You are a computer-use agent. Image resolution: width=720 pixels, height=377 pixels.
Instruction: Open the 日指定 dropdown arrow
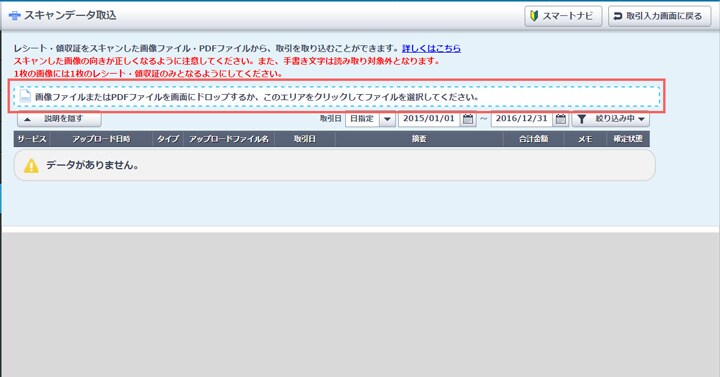pos(387,119)
